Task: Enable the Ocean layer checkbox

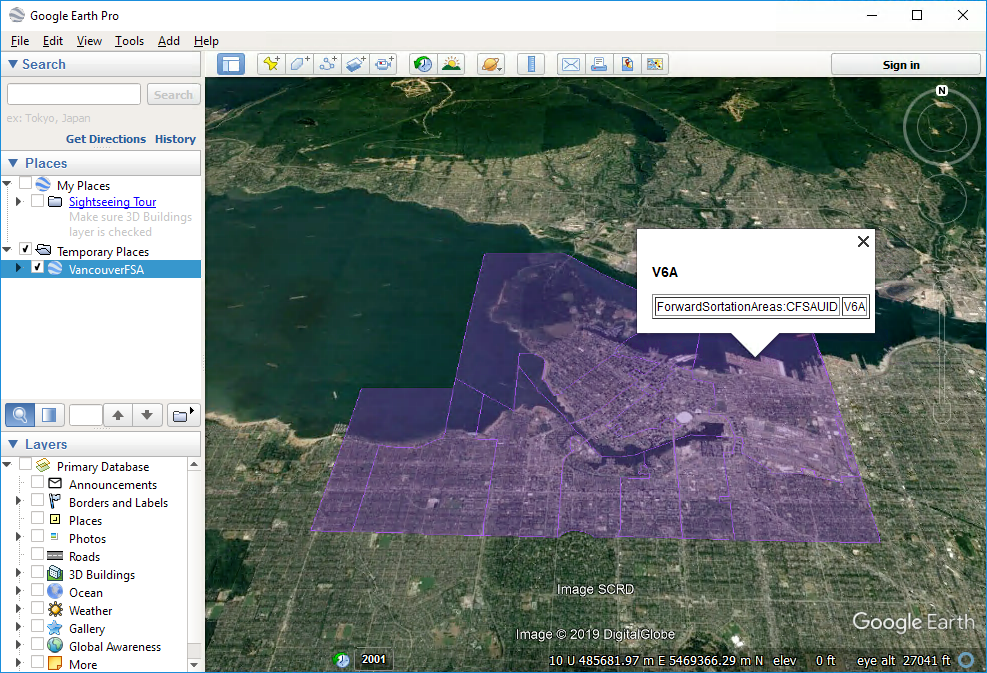Action: coord(37,590)
